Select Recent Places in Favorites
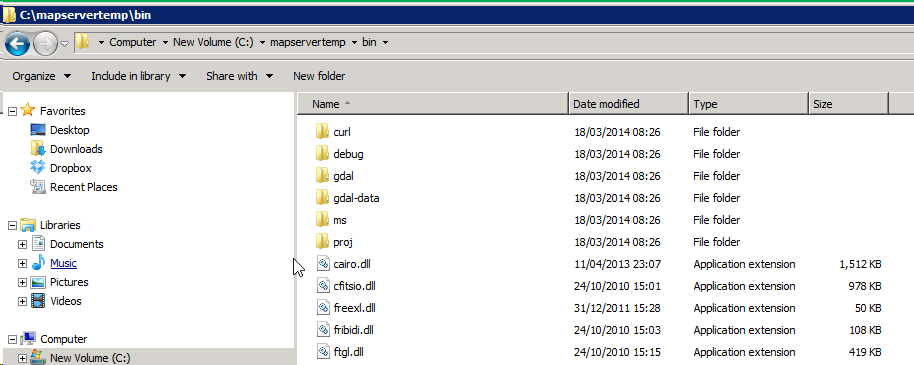The height and width of the screenshot is (365, 914). pyautogui.click(x=83, y=187)
